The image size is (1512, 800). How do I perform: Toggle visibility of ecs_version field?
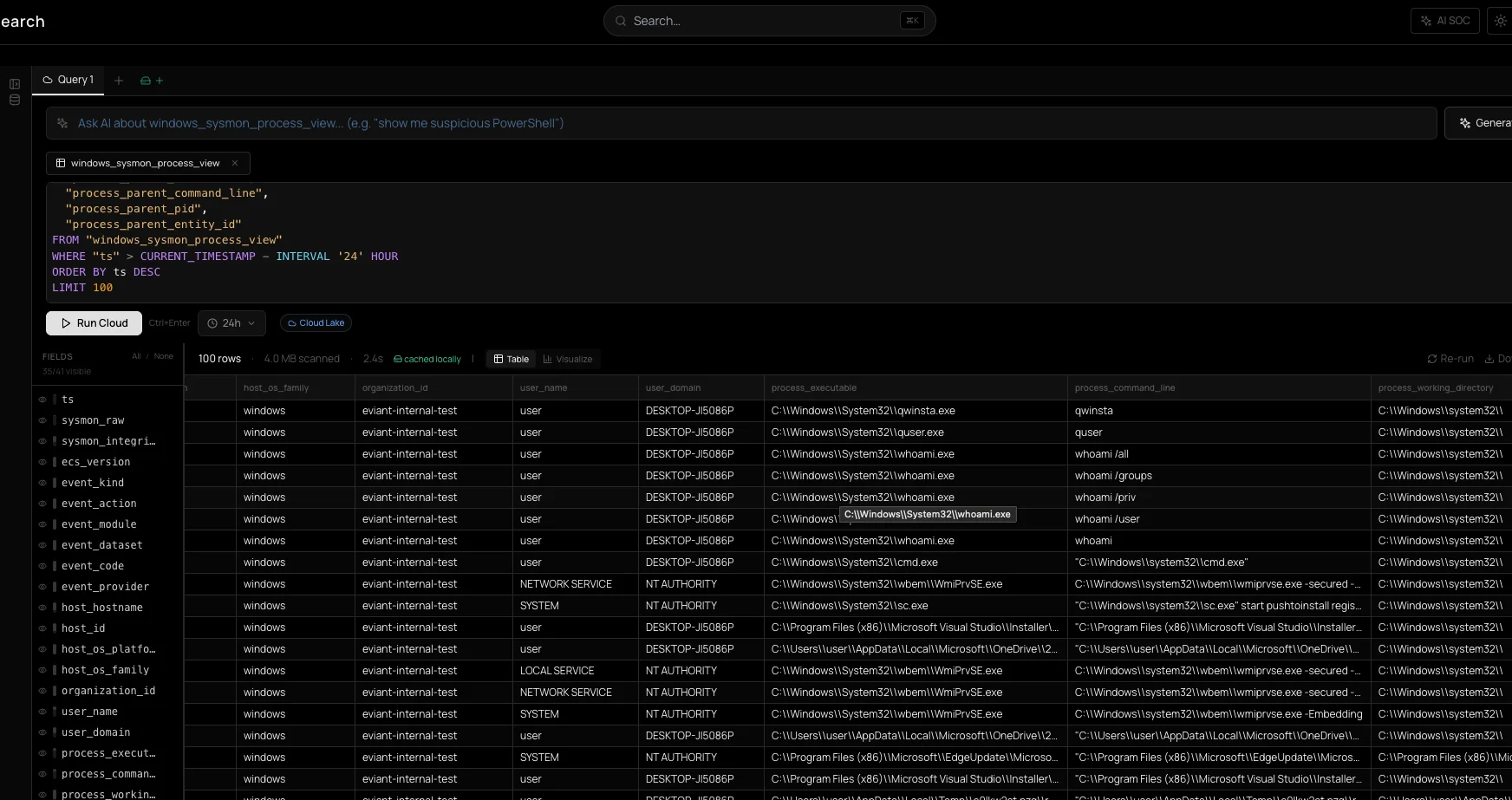tap(42, 462)
